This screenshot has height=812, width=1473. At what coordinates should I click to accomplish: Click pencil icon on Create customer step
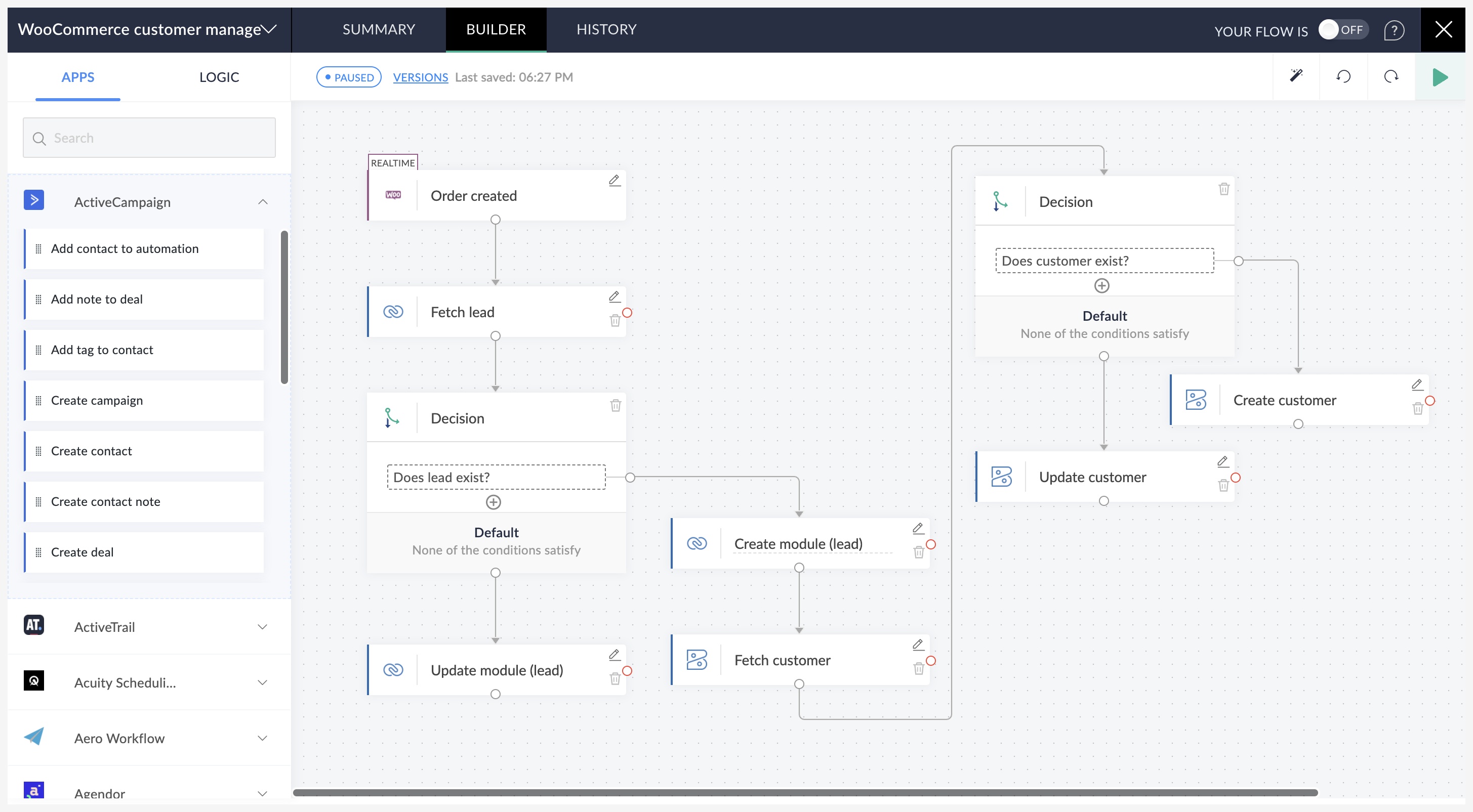(x=1417, y=384)
